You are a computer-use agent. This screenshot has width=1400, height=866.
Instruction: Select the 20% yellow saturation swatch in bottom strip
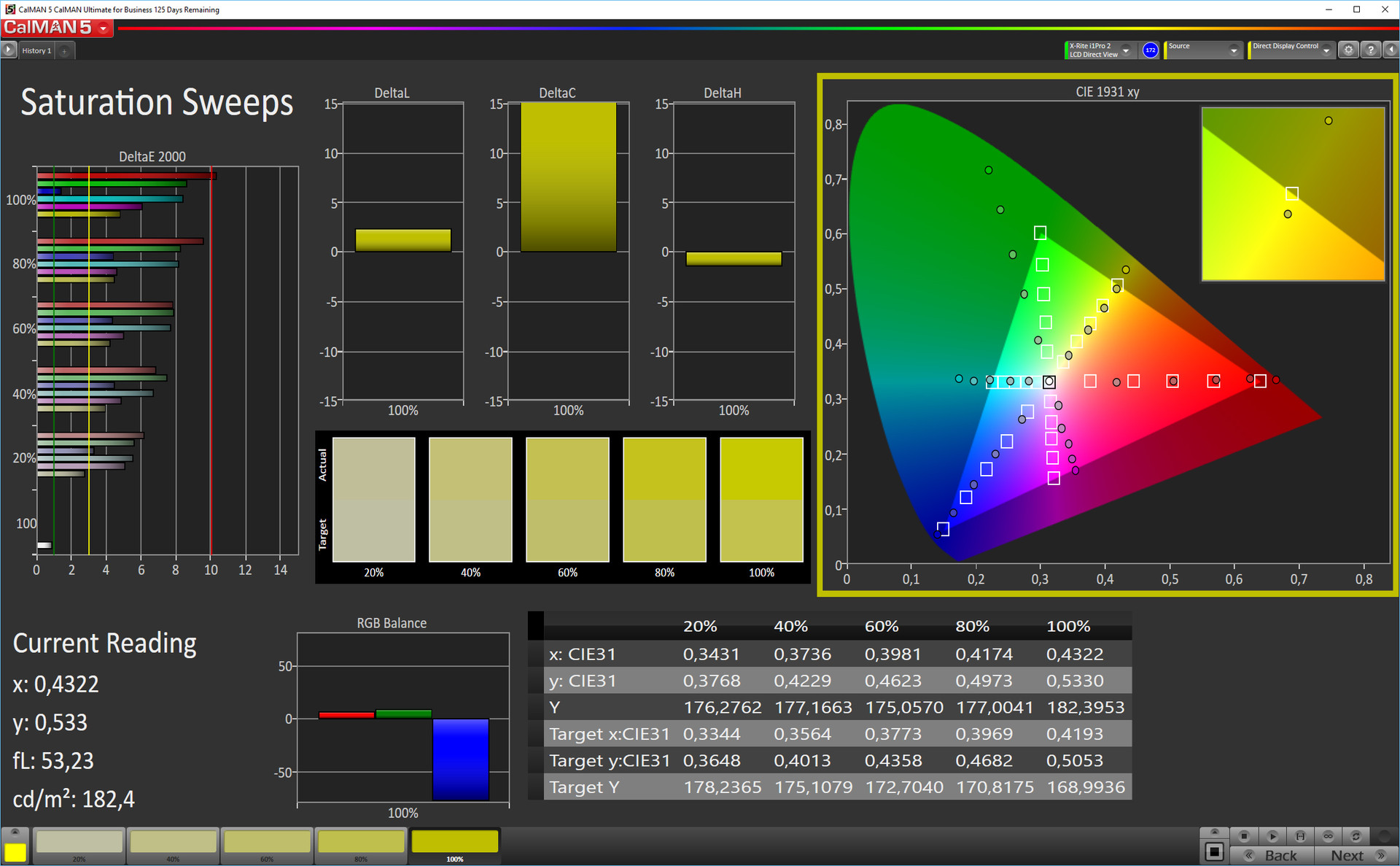coord(79,846)
